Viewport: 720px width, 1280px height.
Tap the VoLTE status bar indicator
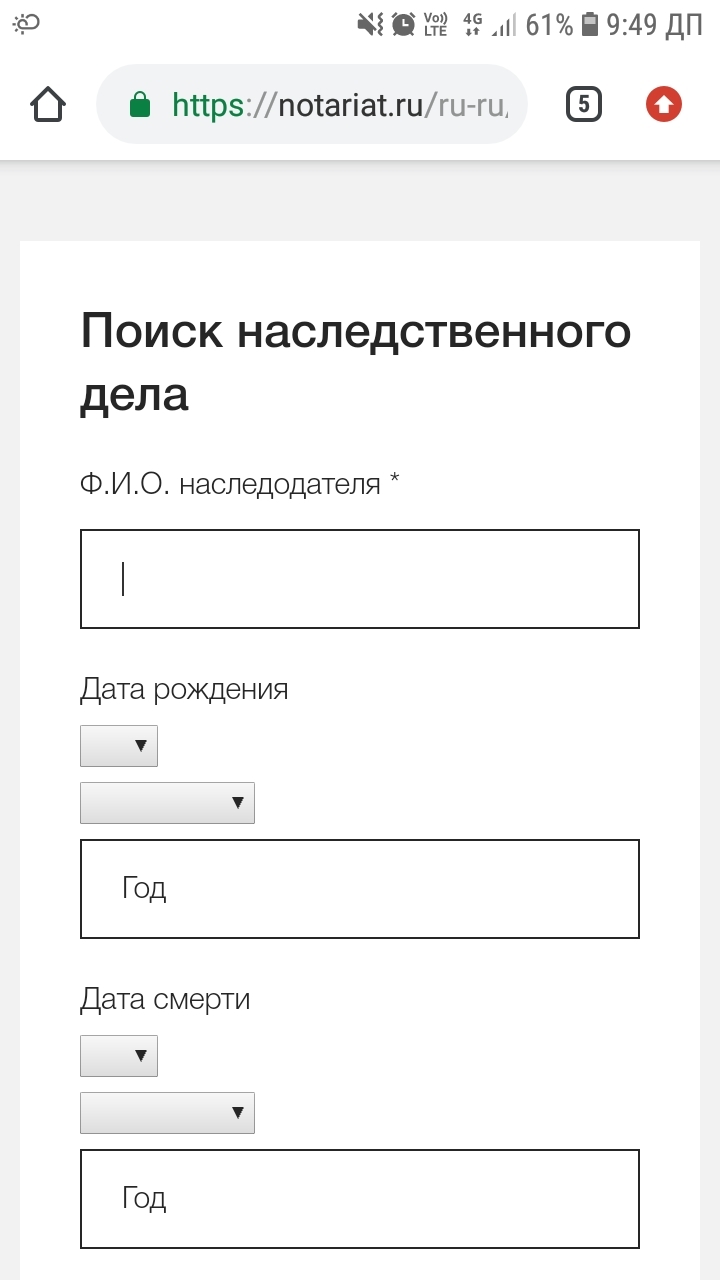435,24
